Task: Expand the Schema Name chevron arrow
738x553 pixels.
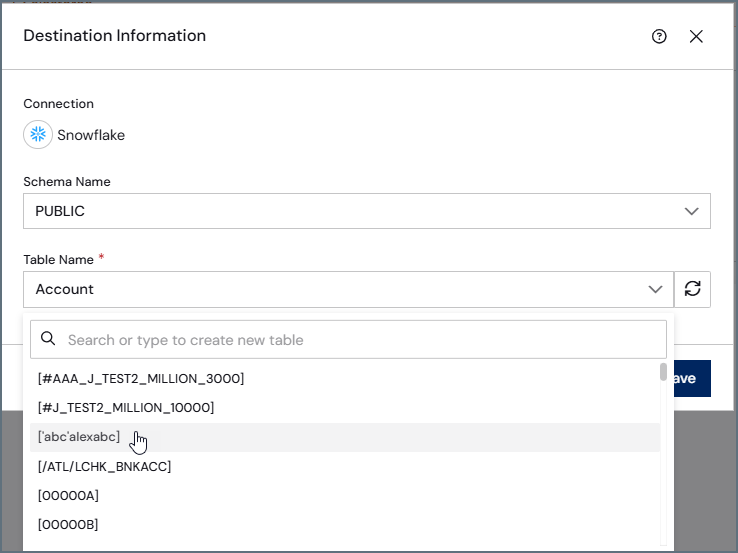Action: click(691, 211)
